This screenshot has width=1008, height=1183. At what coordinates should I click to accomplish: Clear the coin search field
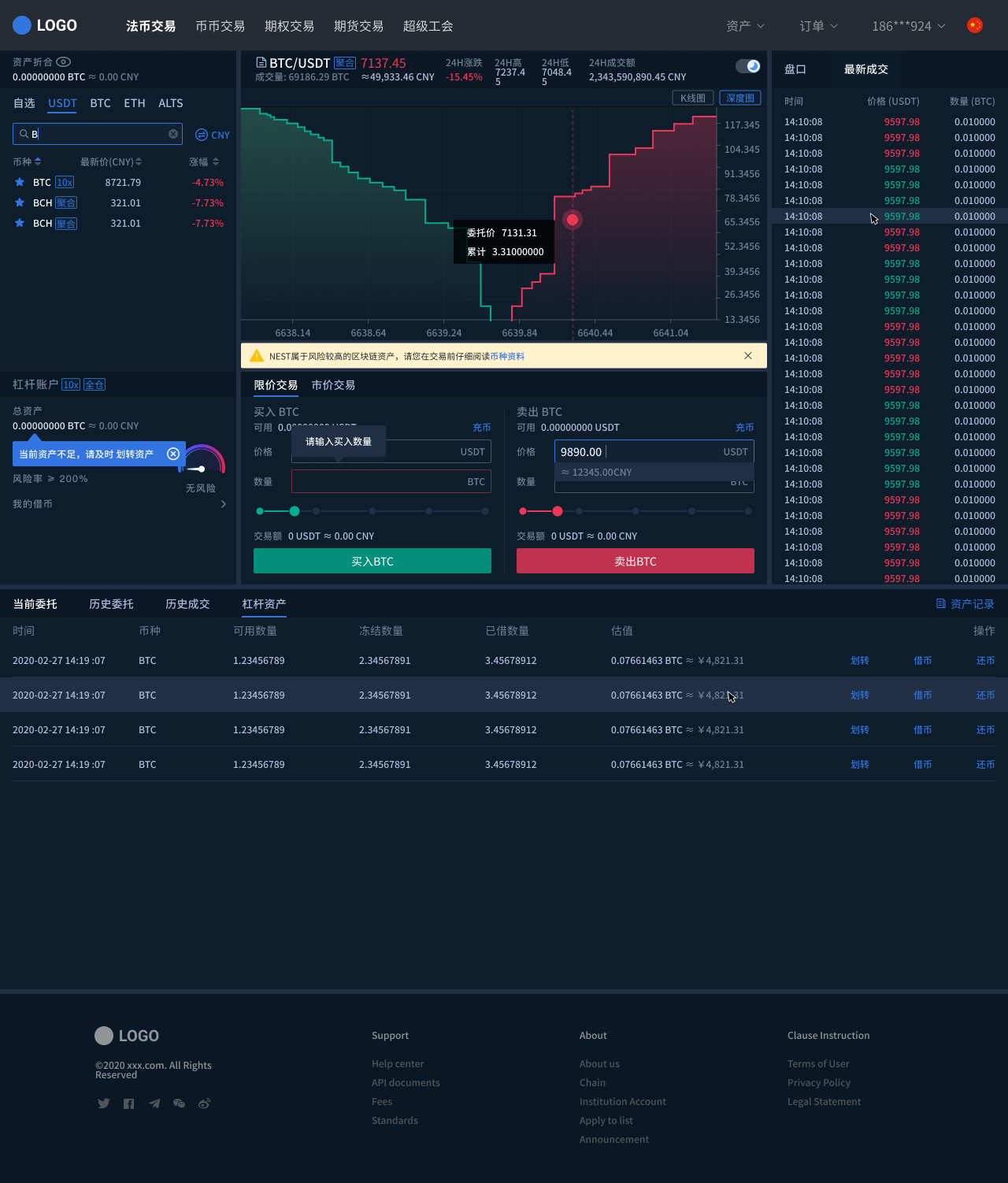tap(173, 134)
